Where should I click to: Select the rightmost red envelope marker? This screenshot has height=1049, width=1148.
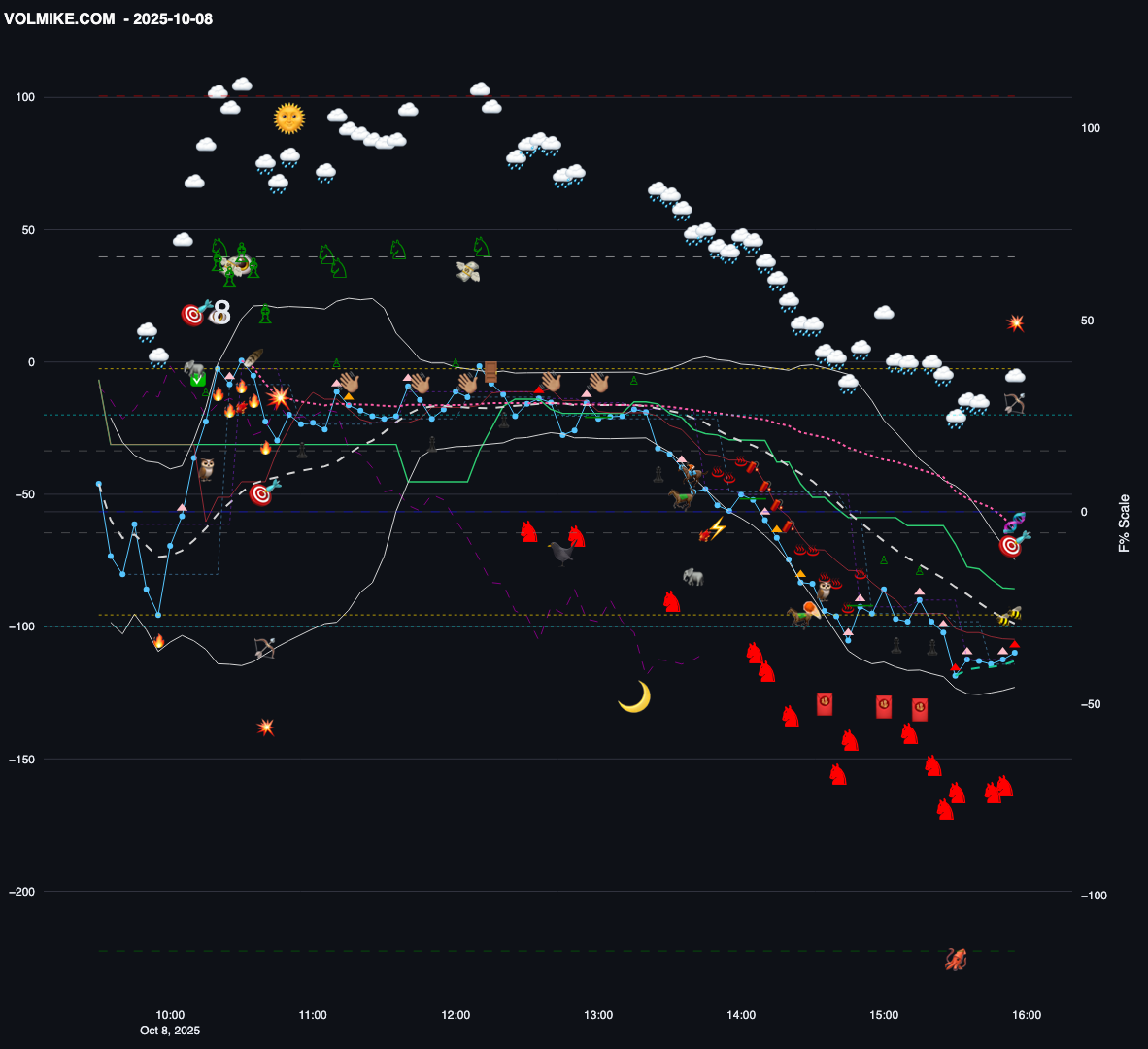pyautogui.click(x=920, y=710)
